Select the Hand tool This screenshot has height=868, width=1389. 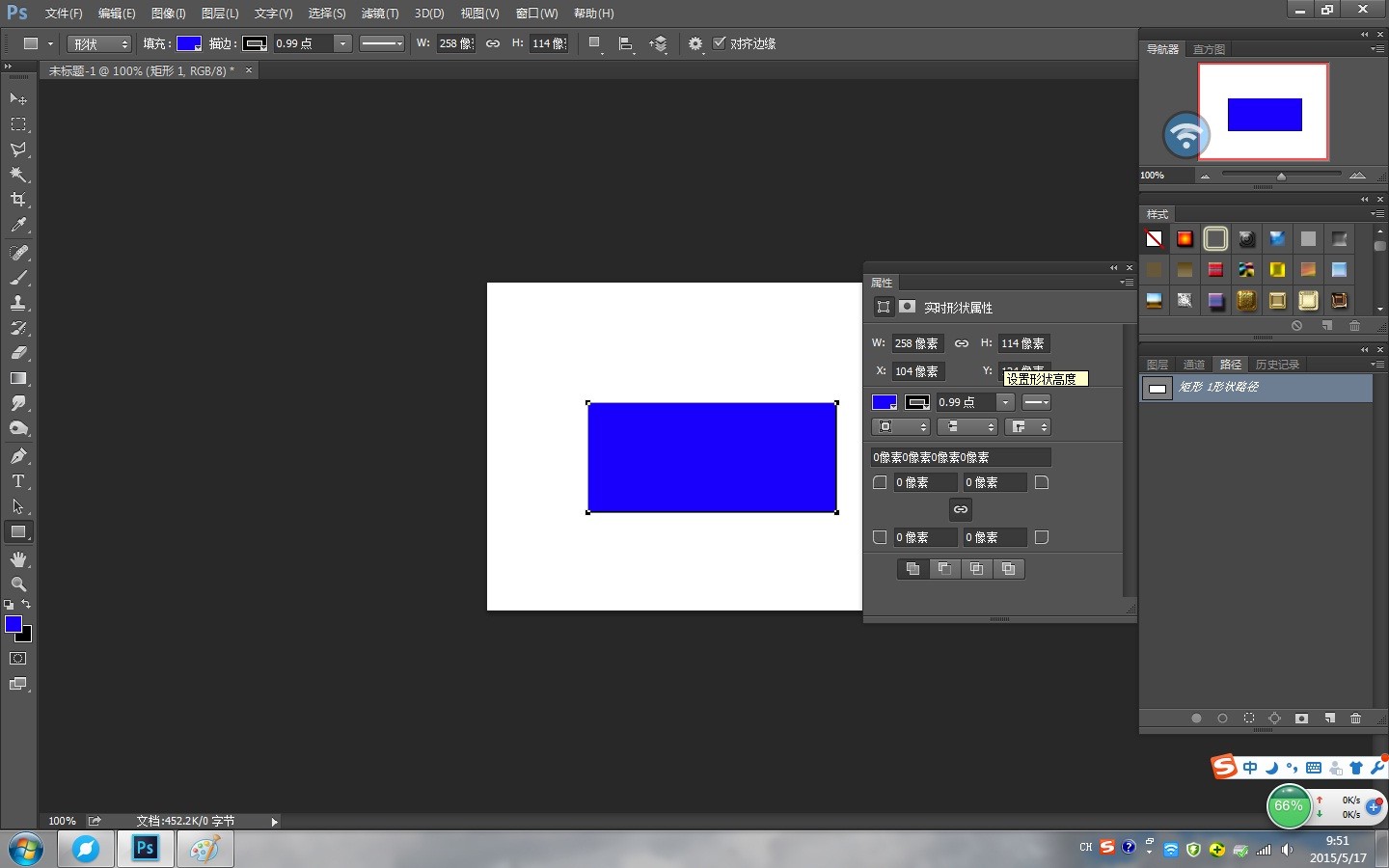[18, 559]
